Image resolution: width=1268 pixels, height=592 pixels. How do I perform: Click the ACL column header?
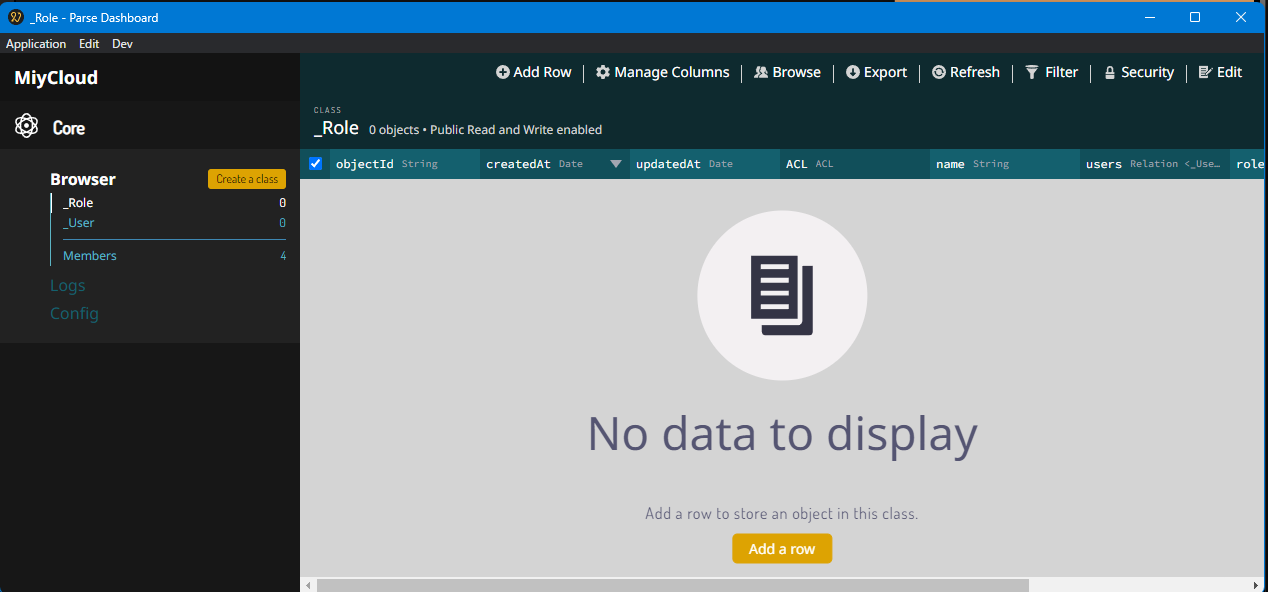855,164
